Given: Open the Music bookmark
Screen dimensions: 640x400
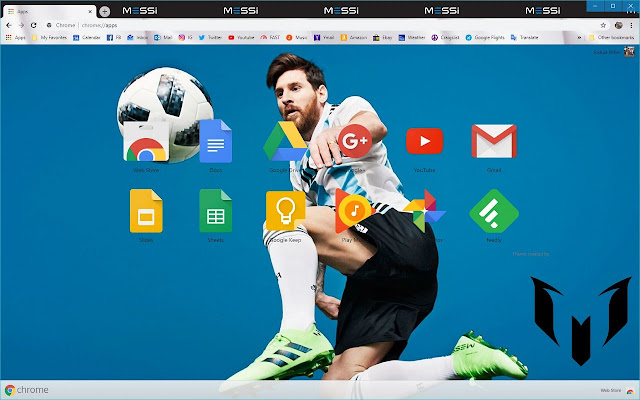Looking at the screenshot, I should tap(296, 38).
